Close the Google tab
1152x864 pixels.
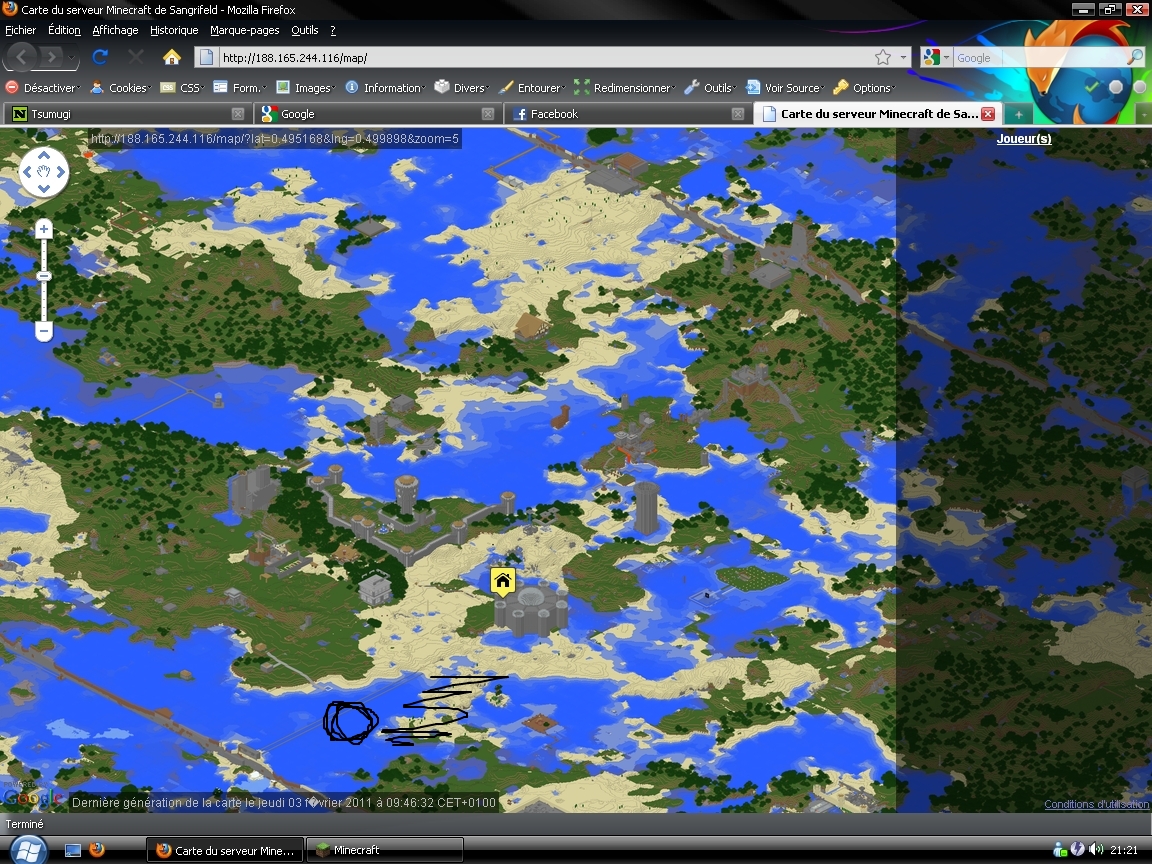click(488, 114)
